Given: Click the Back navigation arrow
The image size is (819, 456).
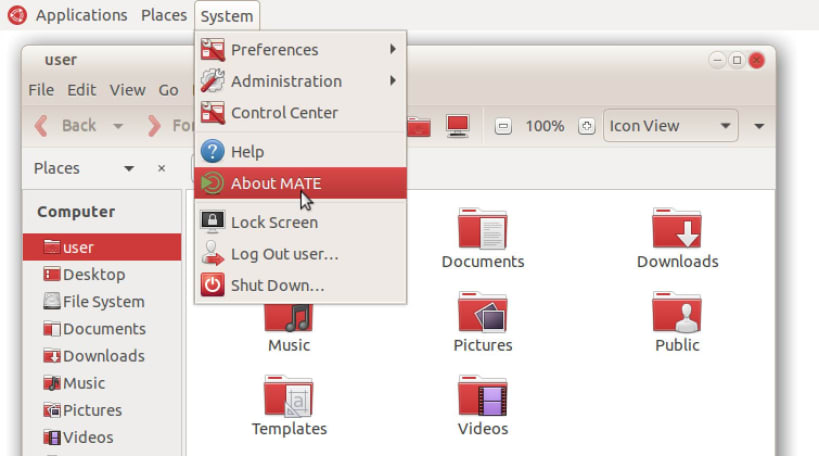Looking at the screenshot, I should 41,126.
